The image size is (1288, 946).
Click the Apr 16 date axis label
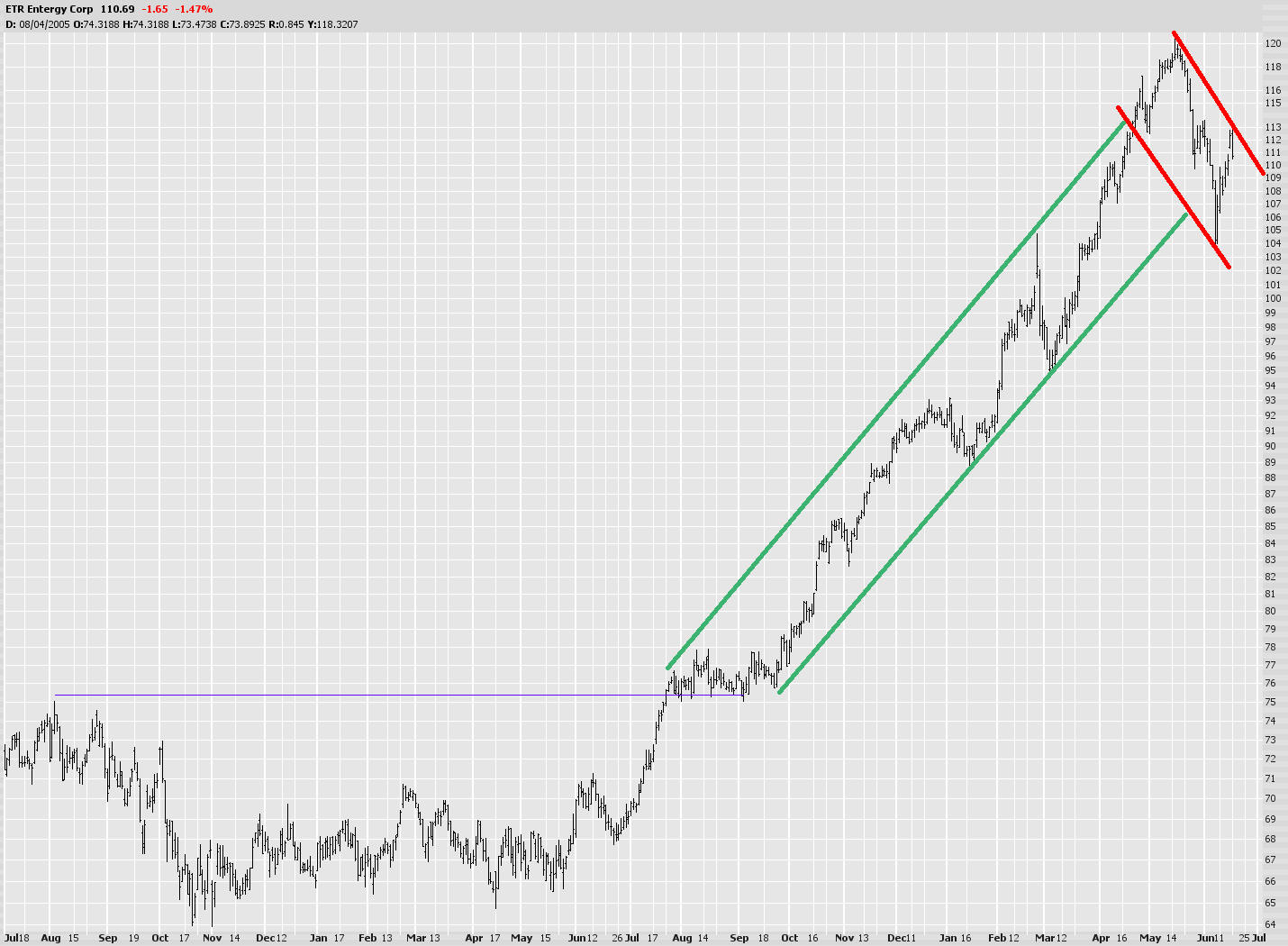pyautogui.click(x=1110, y=938)
